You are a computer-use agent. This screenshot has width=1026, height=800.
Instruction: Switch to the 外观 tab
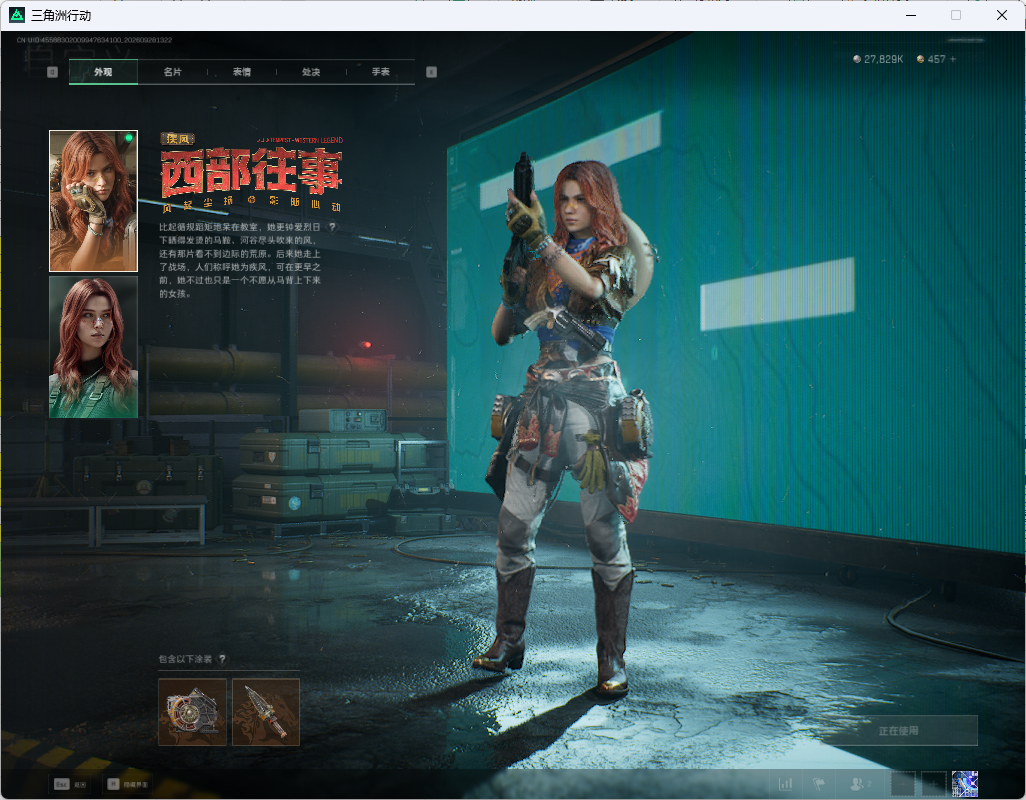(103, 72)
